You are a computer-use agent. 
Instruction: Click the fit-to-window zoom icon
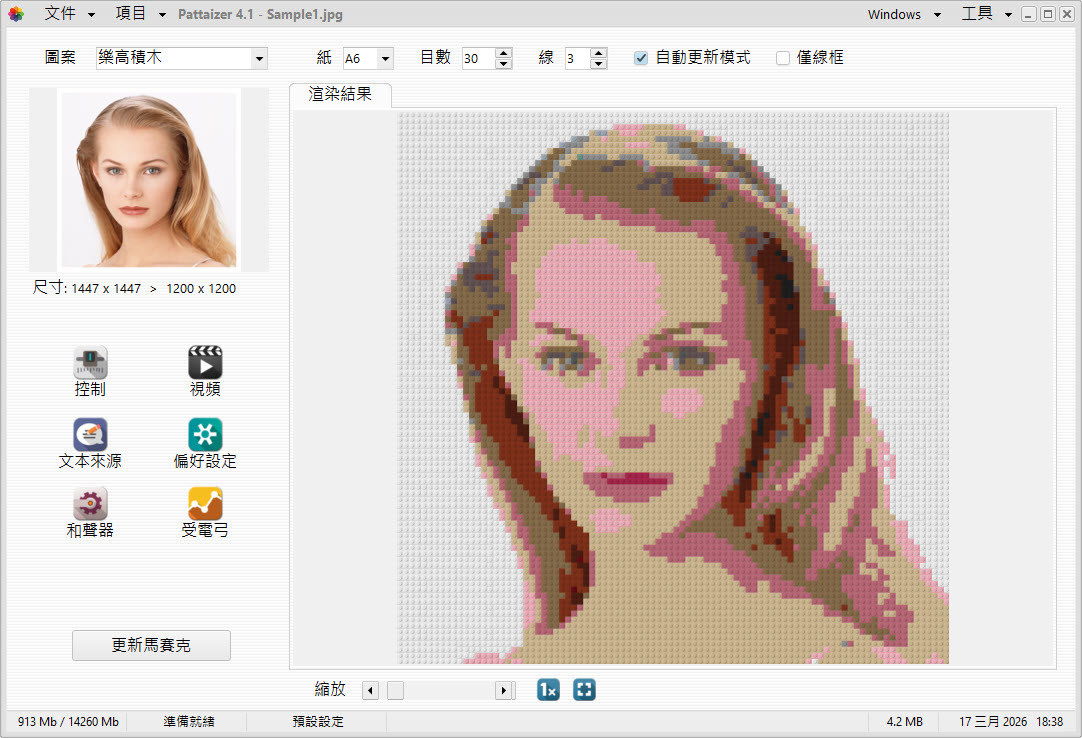point(584,690)
